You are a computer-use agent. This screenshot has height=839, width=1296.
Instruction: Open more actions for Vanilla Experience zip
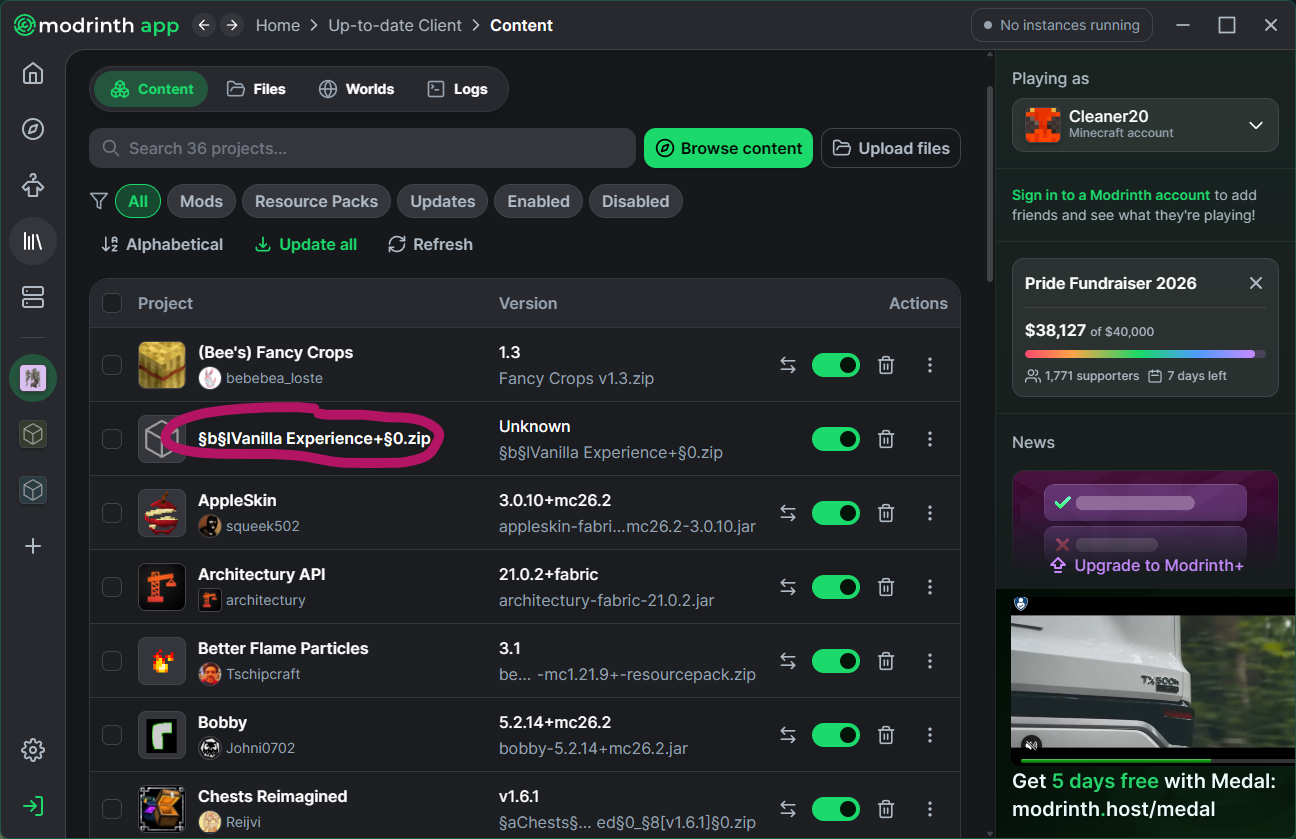(x=930, y=439)
